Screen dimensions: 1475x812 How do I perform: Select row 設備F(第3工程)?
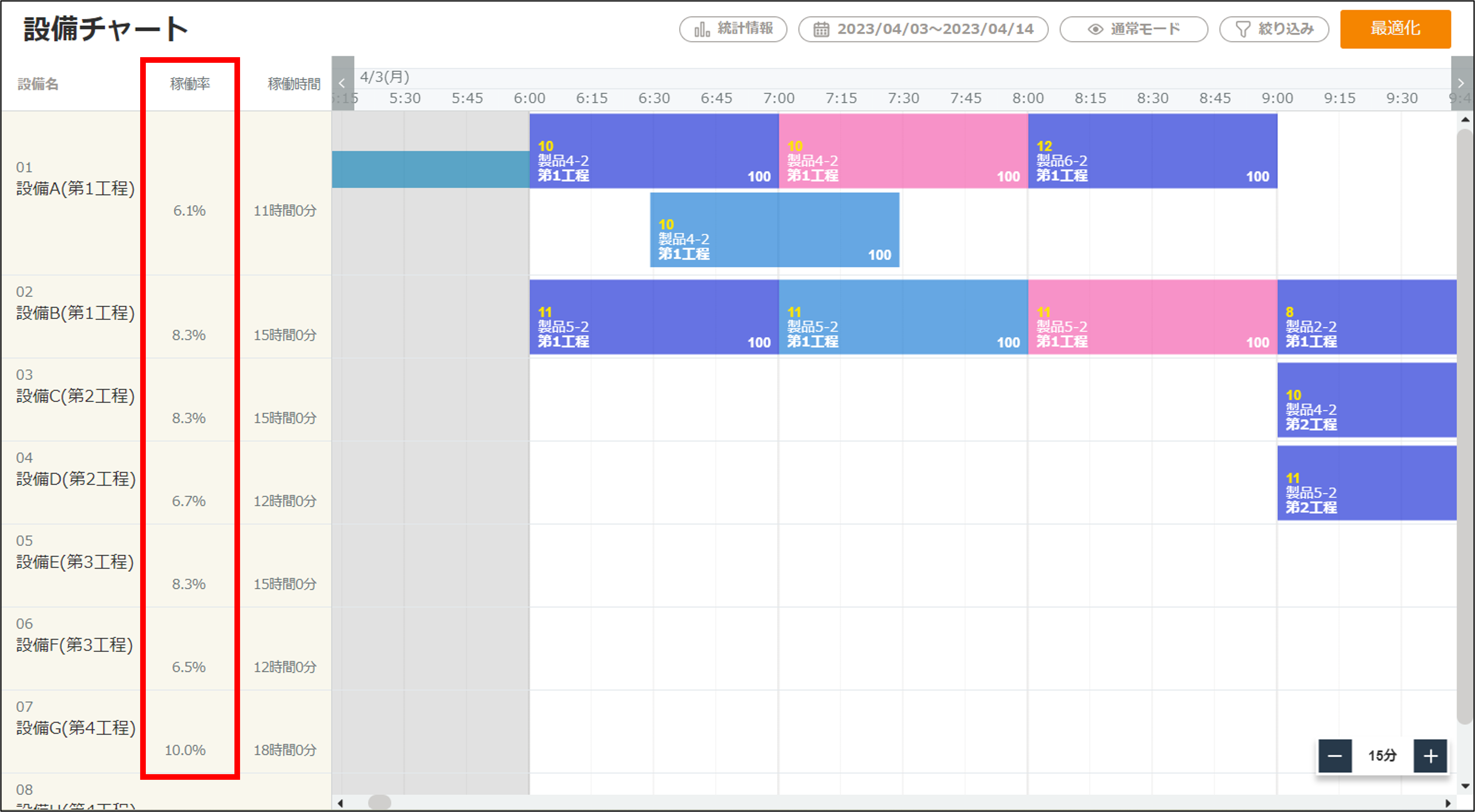(75, 645)
